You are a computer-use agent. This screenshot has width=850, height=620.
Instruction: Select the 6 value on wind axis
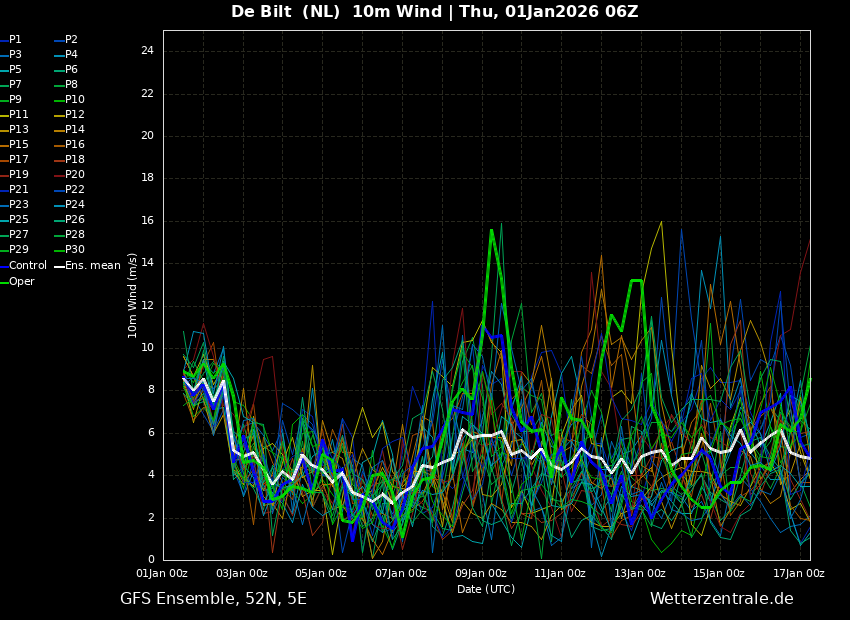(x=151, y=432)
